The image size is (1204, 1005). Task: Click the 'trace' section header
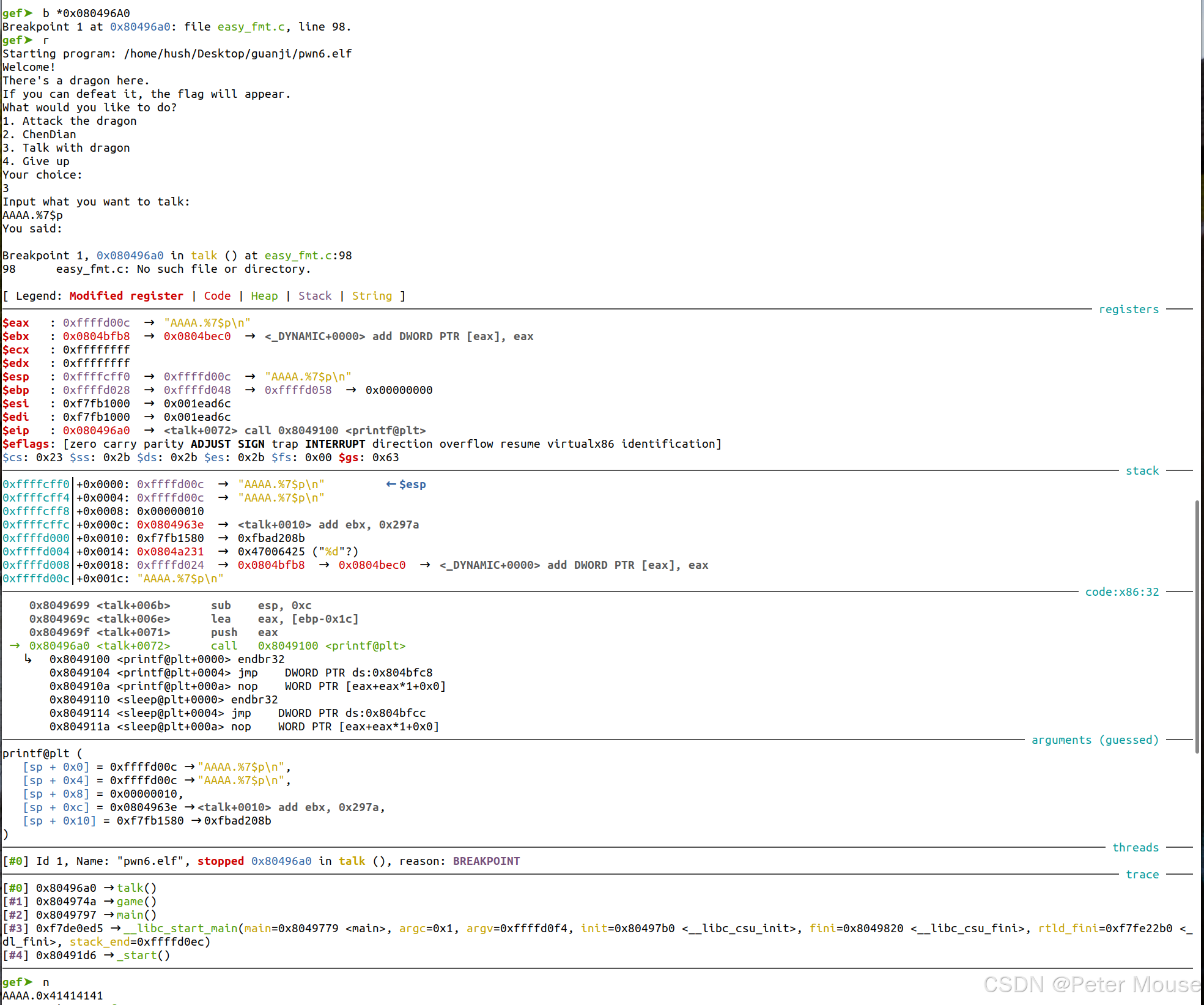[x=1142, y=875]
